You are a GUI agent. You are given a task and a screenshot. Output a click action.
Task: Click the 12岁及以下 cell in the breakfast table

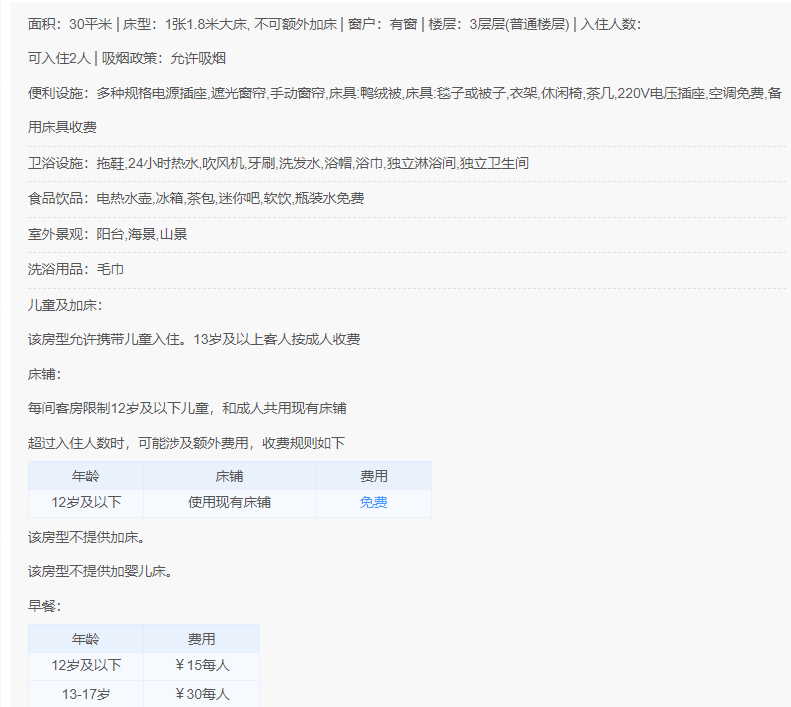point(86,666)
